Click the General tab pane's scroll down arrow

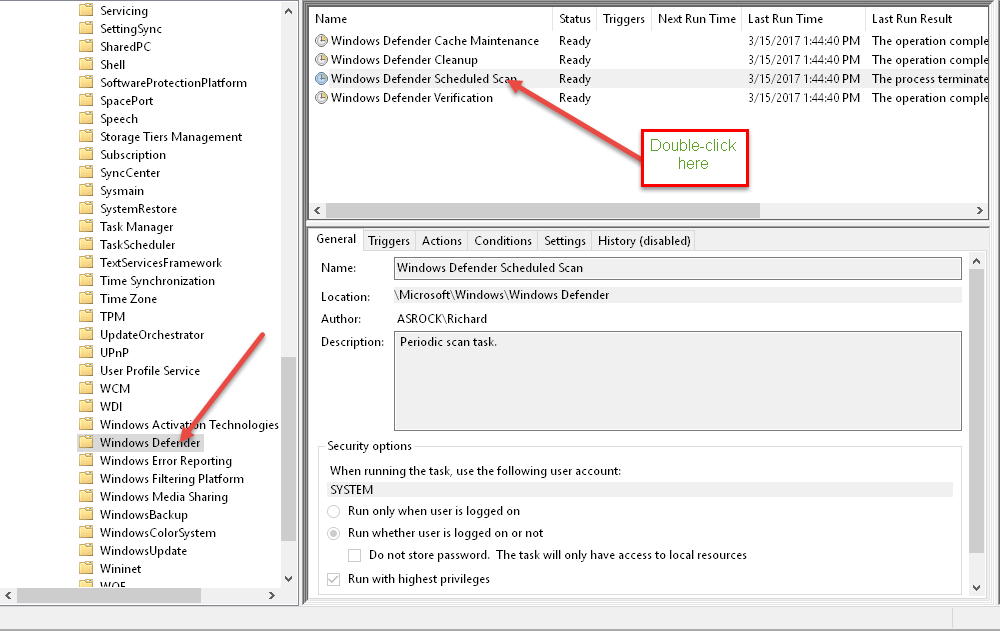coord(976,588)
